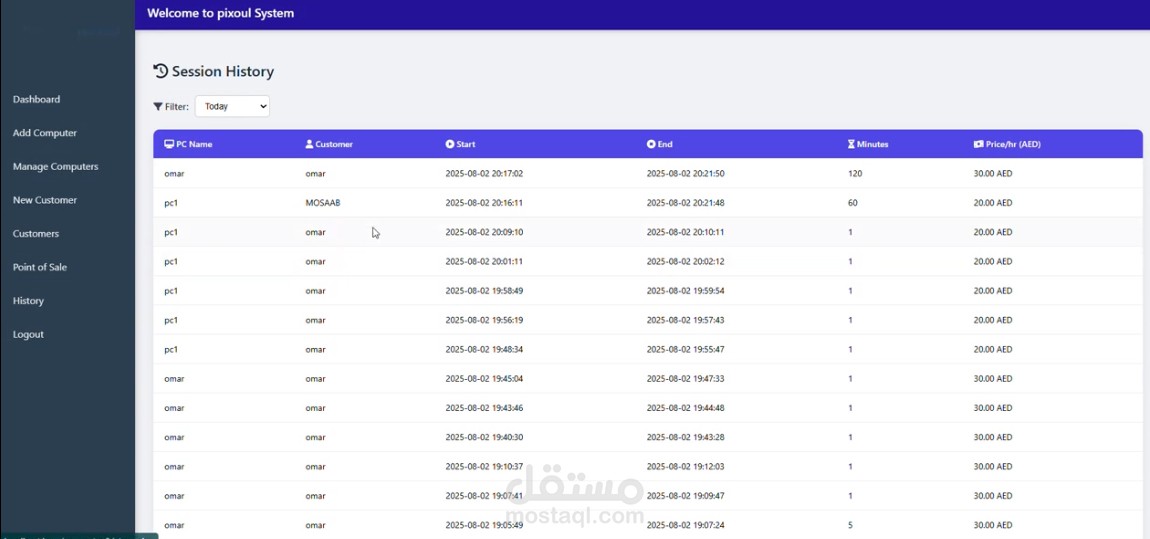Open Manage Computers from sidebar
Screen dimensions: 1150x539
pos(56,166)
